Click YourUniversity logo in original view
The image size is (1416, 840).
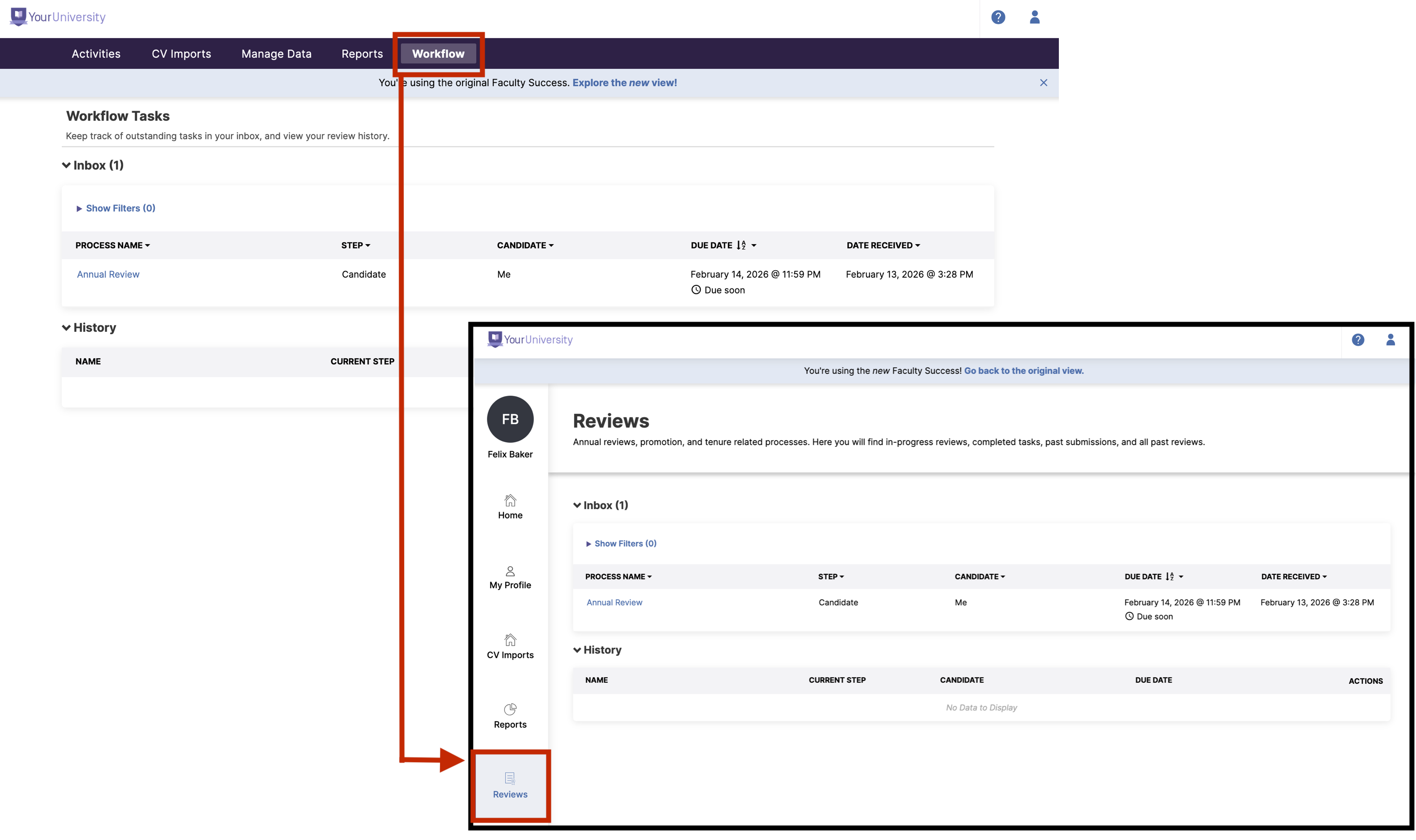(58, 17)
